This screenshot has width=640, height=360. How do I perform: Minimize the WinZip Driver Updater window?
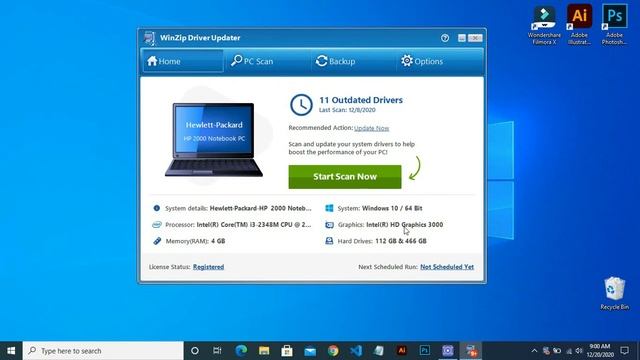click(x=462, y=38)
